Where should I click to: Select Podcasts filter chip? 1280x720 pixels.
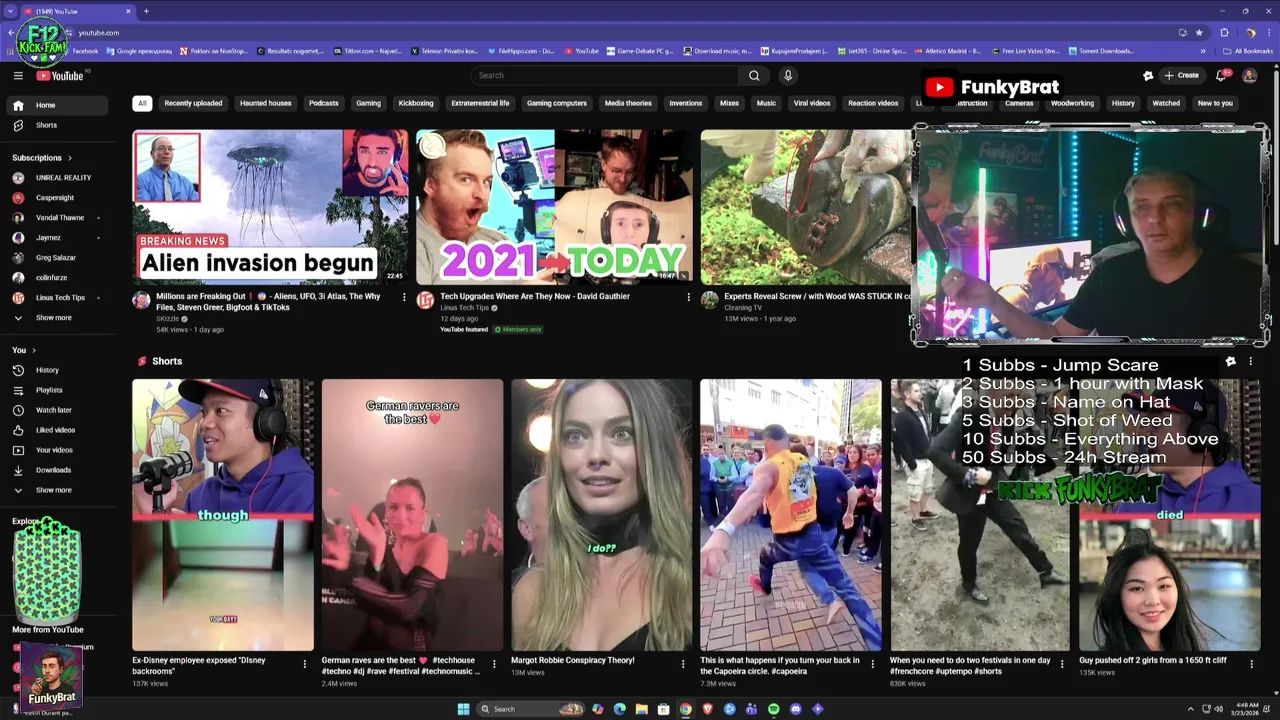pyautogui.click(x=323, y=103)
